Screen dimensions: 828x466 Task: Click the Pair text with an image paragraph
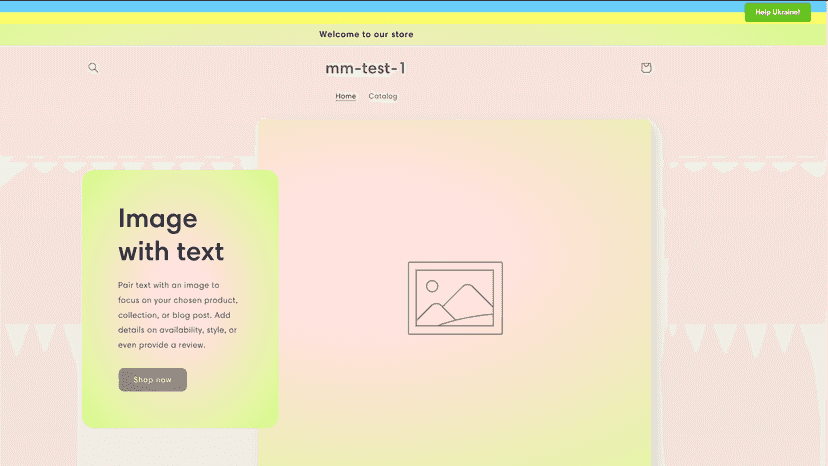point(178,315)
